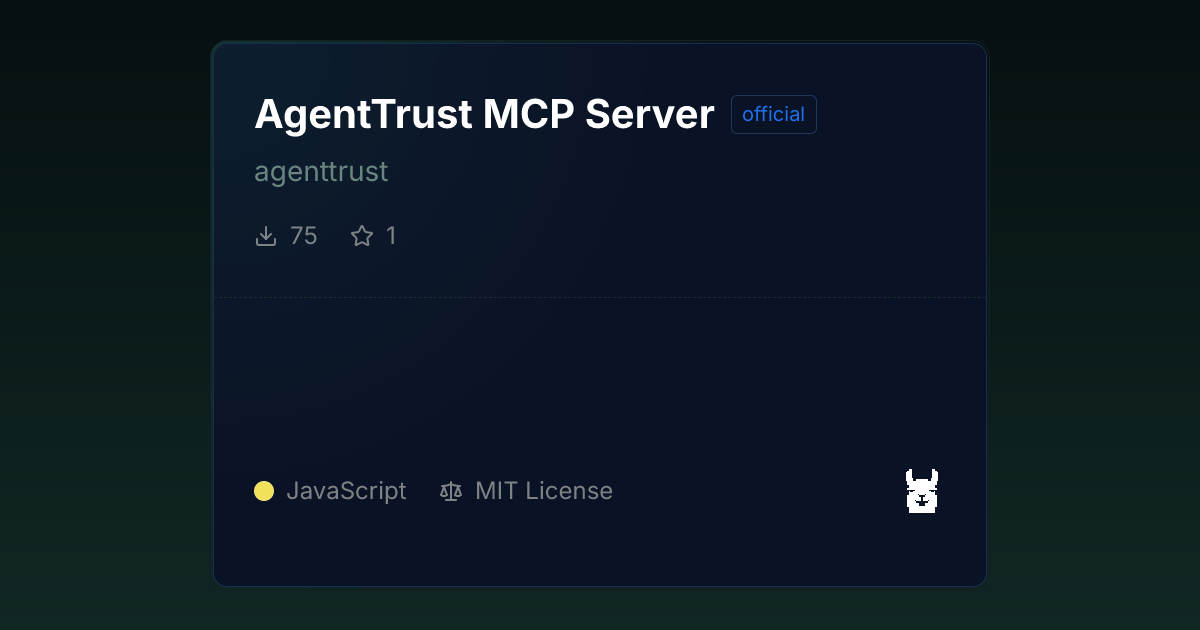Screen dimensions: 1200x630
Task: Click the yellow JavaScript language dot
Action: click(x=264, y=491)
